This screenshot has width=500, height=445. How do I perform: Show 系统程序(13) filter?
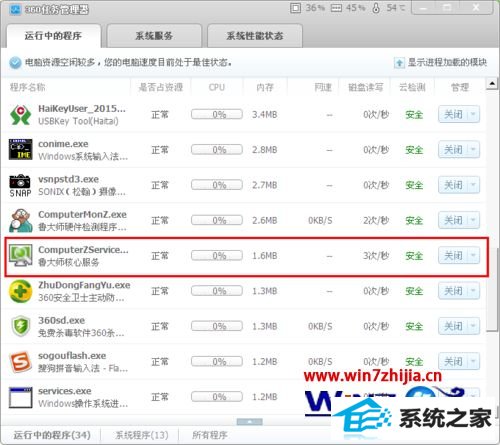[x=142, y=435]
